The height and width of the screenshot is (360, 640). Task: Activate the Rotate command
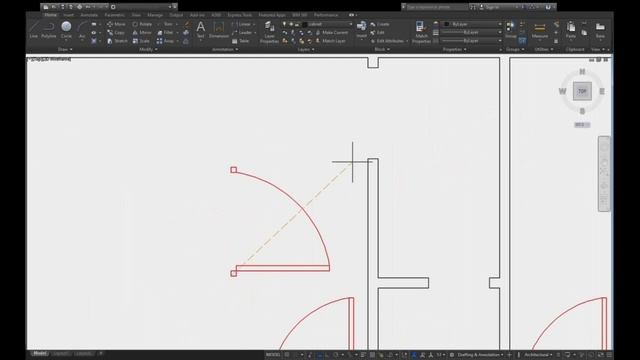pyautogui.click(x=142, y=24)
